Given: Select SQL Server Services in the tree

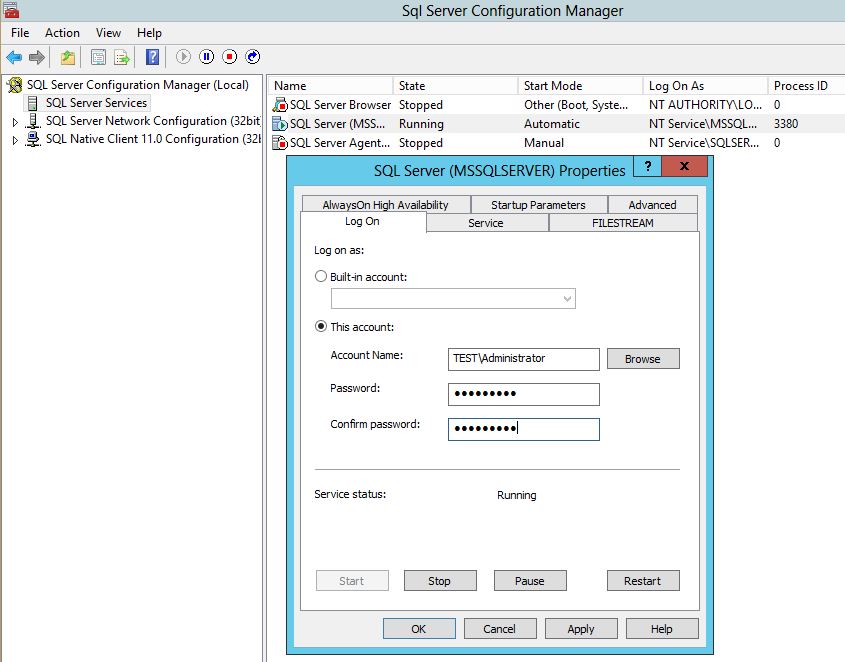Looking at the screenshot, I should (x=96, y=103).
